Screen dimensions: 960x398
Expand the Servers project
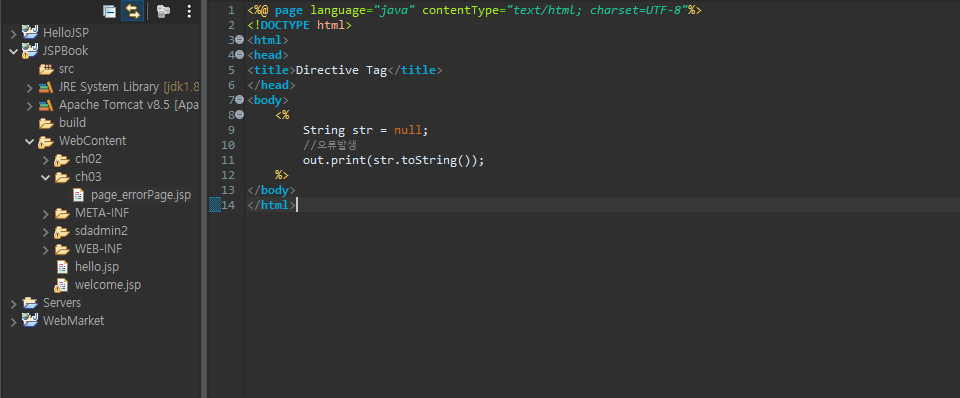click(x=13, y=304)
